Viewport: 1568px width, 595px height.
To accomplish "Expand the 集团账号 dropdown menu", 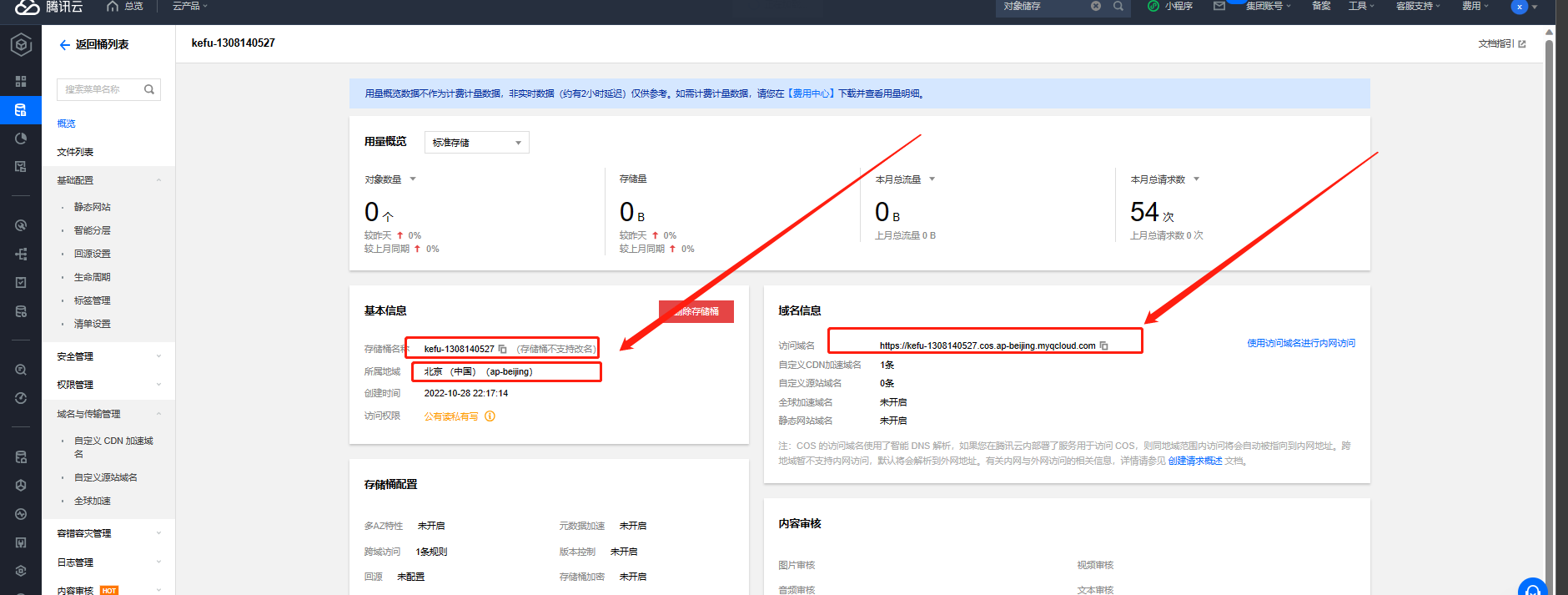I will coord(1268,6).
